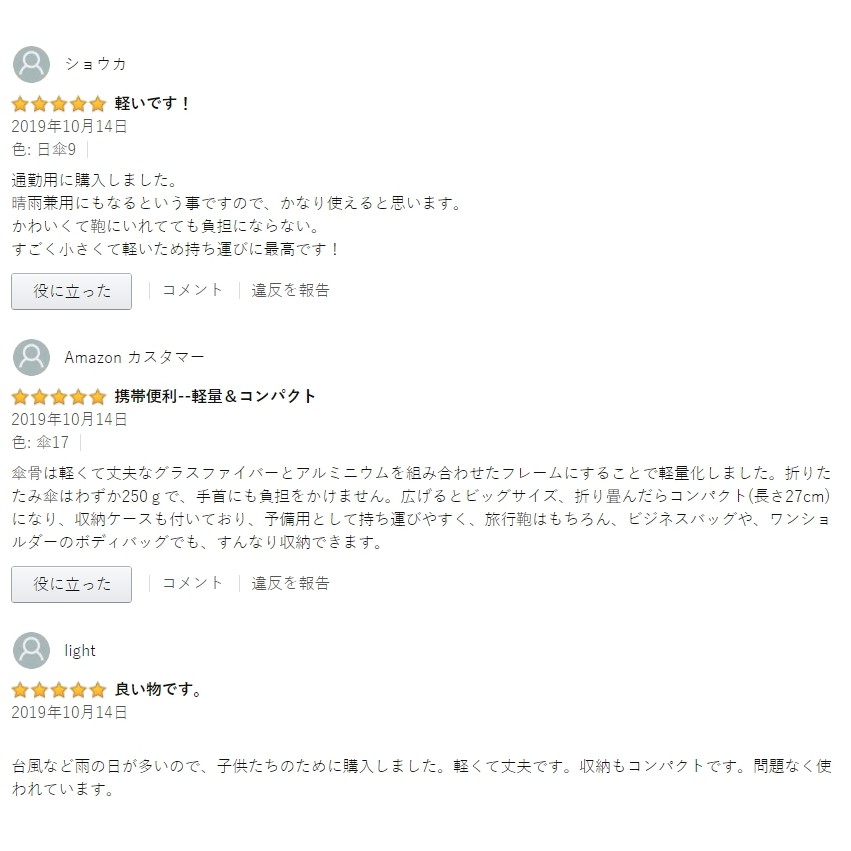The width and height of the screenshot is (851, 851).
Task: Open コメント link under ショウカ's review
Action: click(192, 290)
